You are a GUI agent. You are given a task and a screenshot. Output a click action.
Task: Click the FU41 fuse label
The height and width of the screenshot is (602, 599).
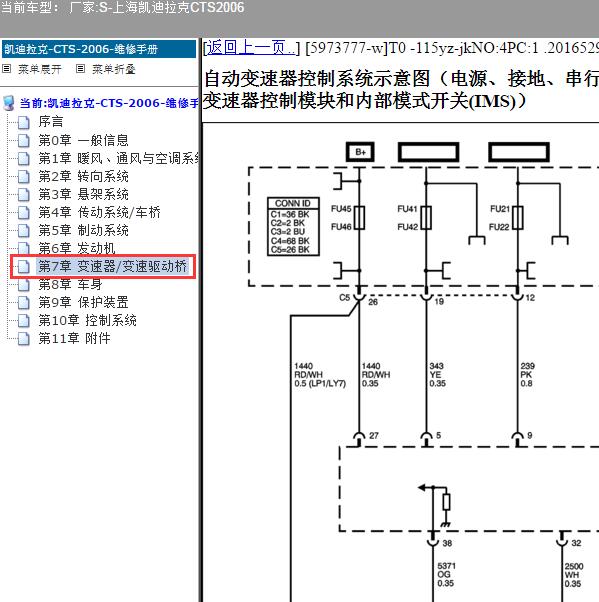[x=407, y=209]
